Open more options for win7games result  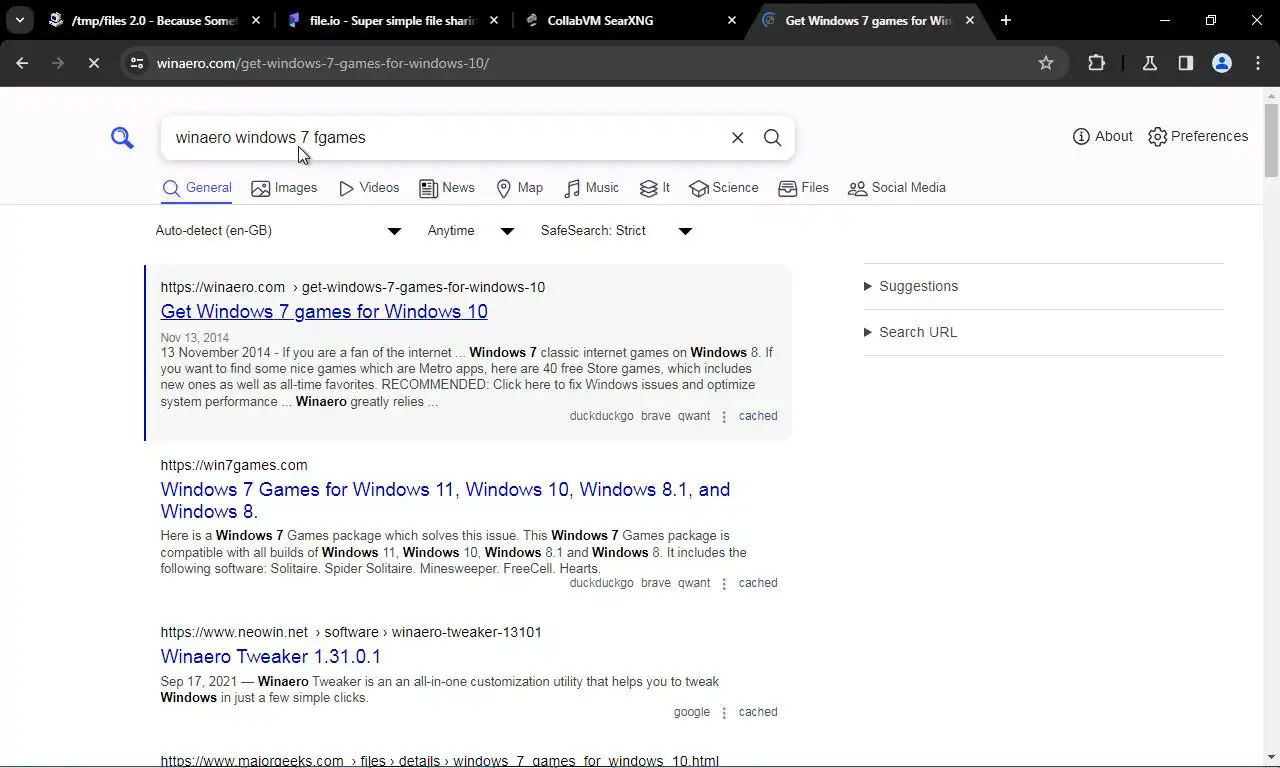click(x=724, y=584)
